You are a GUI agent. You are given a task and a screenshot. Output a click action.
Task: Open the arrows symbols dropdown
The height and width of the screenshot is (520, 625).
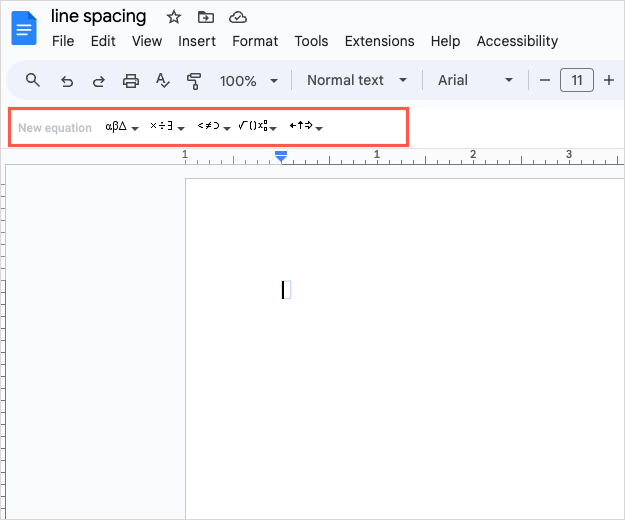pyautogui.click(x=306, y=127)
